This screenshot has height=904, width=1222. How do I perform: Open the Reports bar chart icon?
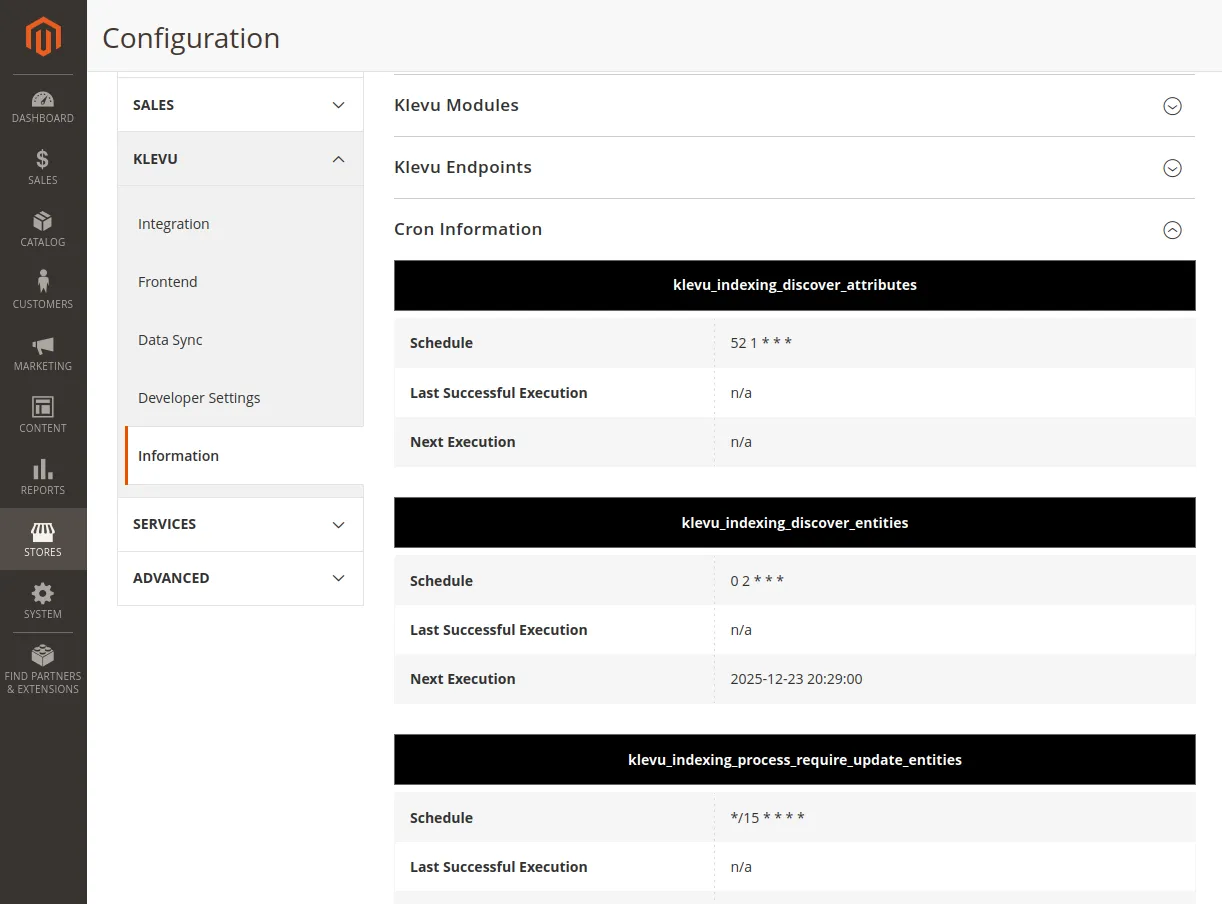43,469
